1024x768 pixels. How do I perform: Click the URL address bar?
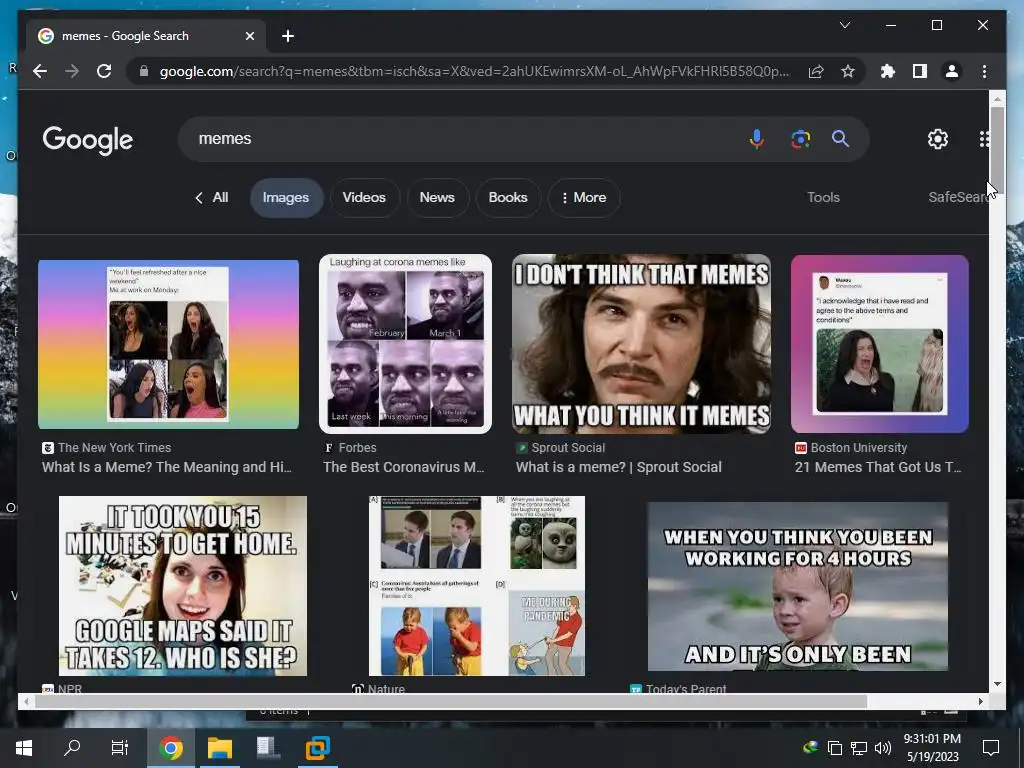[x=473, y=71]
